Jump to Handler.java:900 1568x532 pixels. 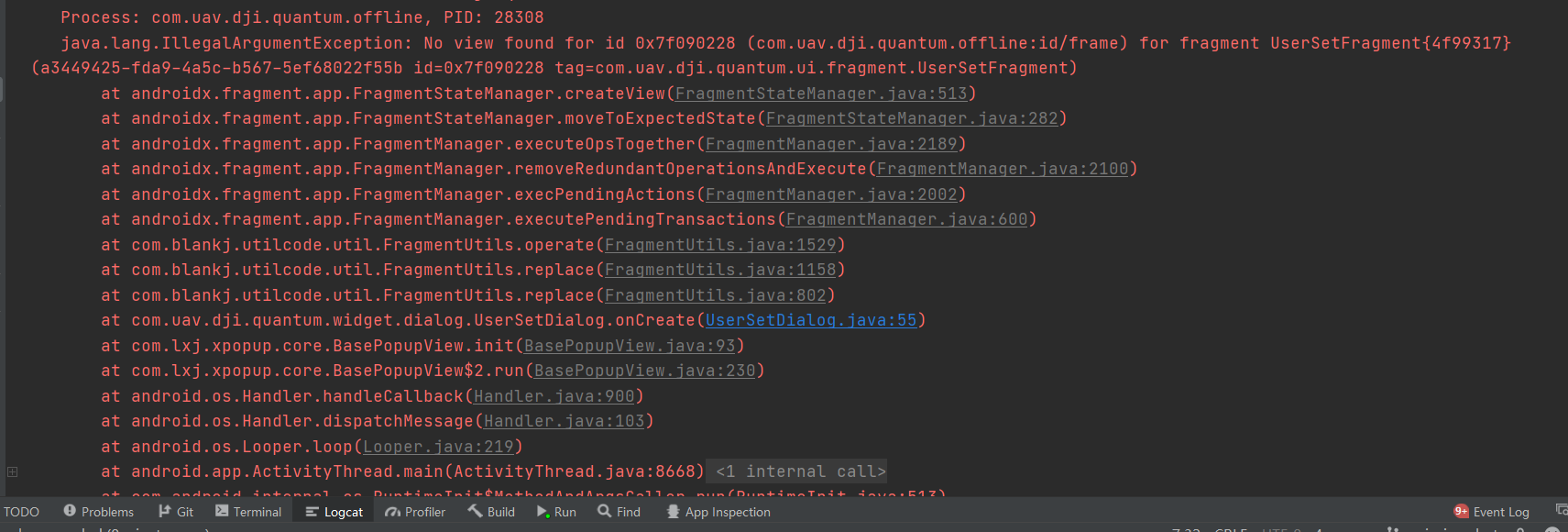554,396
